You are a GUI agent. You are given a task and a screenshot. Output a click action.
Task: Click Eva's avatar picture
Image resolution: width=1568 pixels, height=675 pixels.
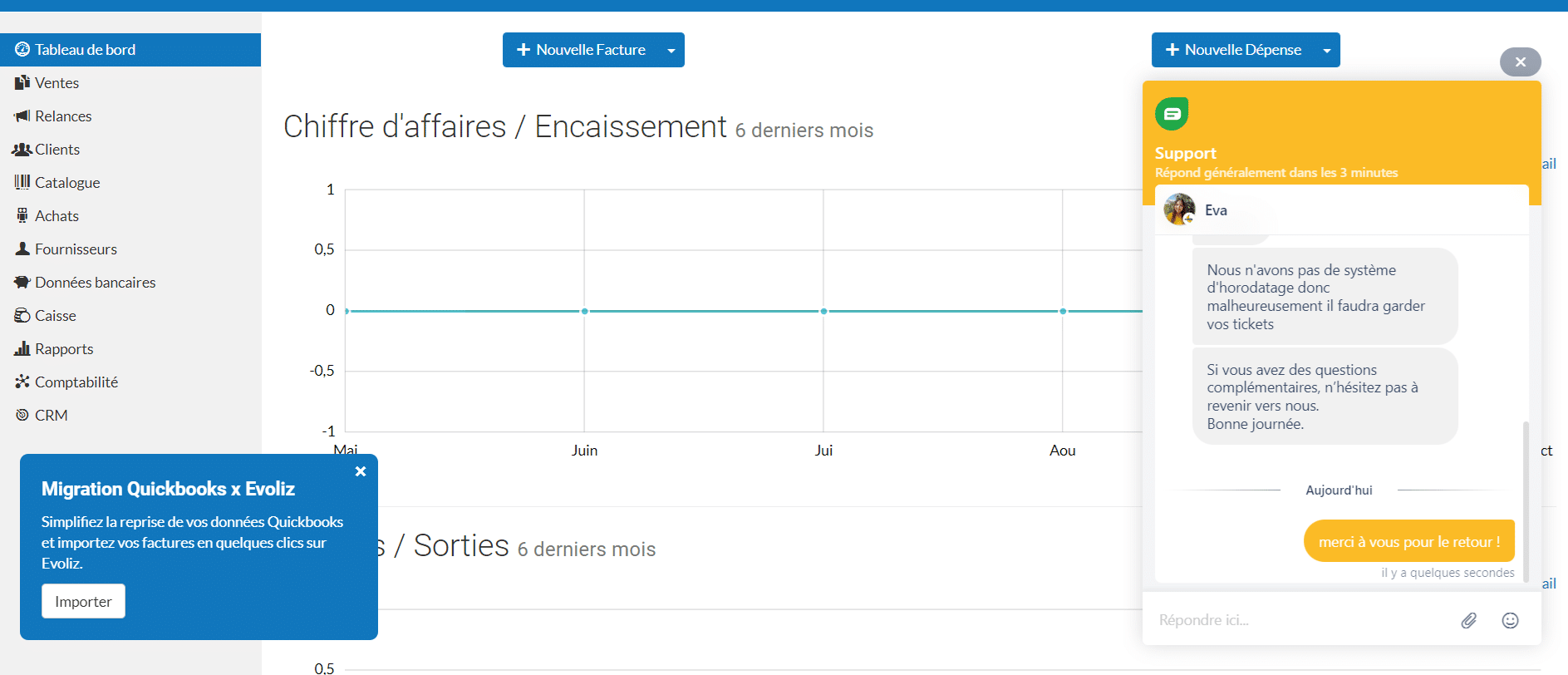tap(1179, 209)
